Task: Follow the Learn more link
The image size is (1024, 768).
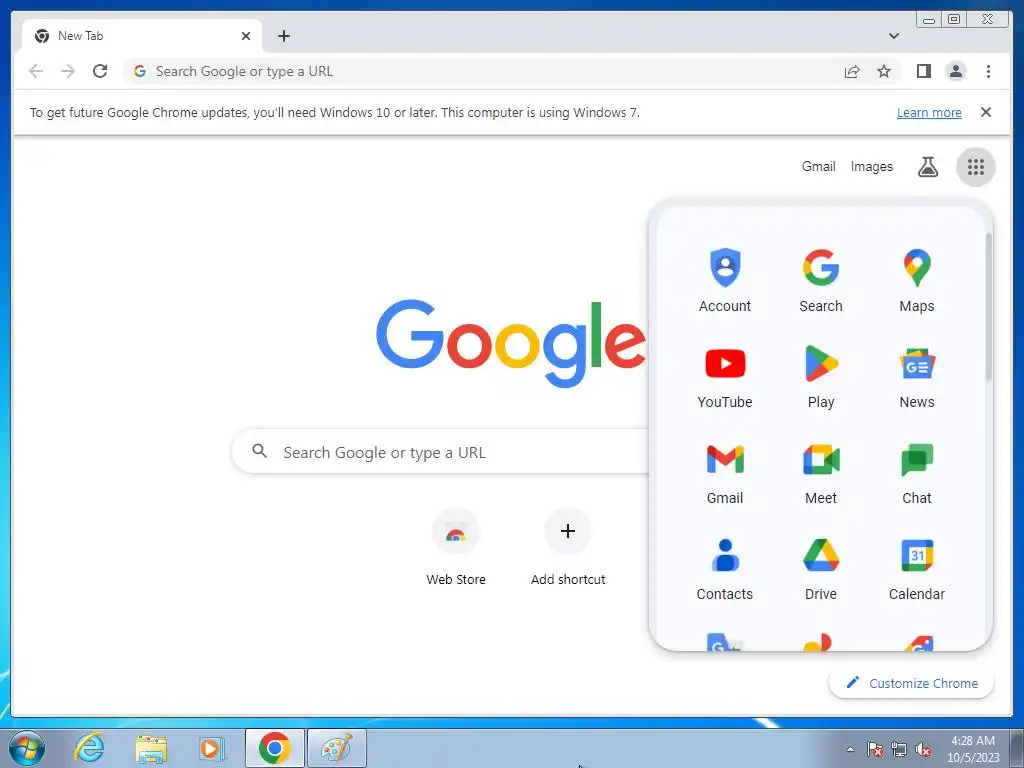Action: 929,112
